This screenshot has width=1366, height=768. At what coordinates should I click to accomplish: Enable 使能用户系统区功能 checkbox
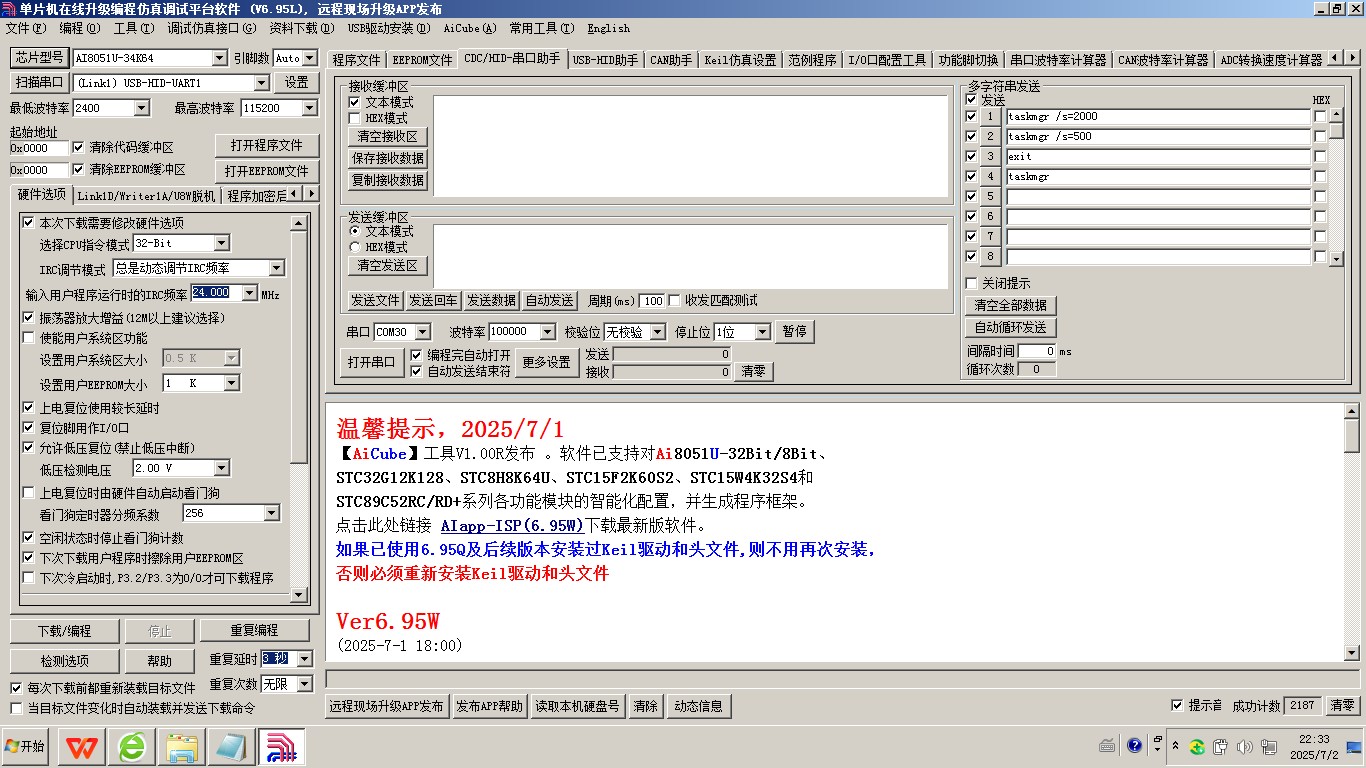point(29,338)
